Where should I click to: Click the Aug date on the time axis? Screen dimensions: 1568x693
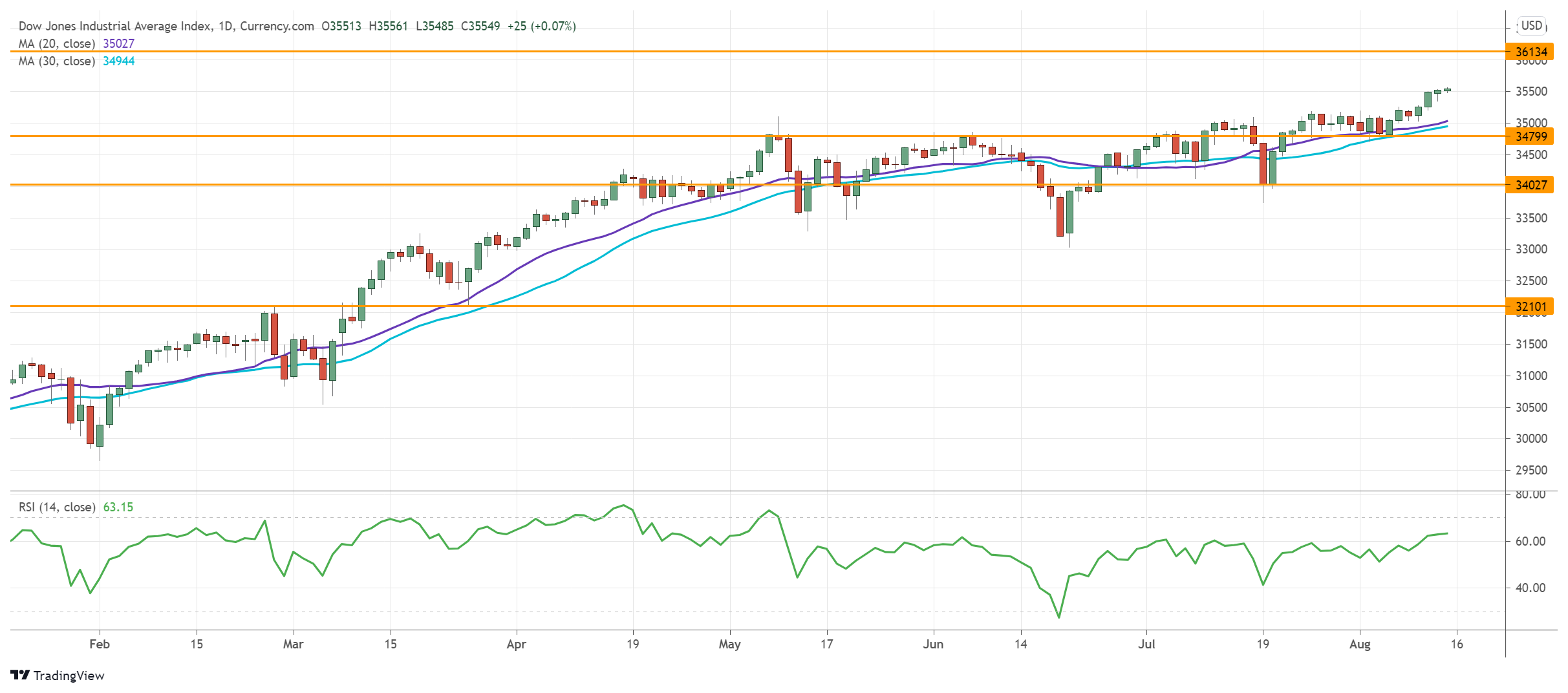1360,644
